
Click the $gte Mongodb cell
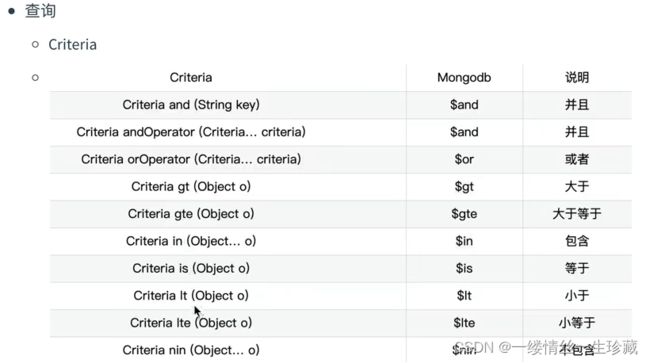click(464, 214)
